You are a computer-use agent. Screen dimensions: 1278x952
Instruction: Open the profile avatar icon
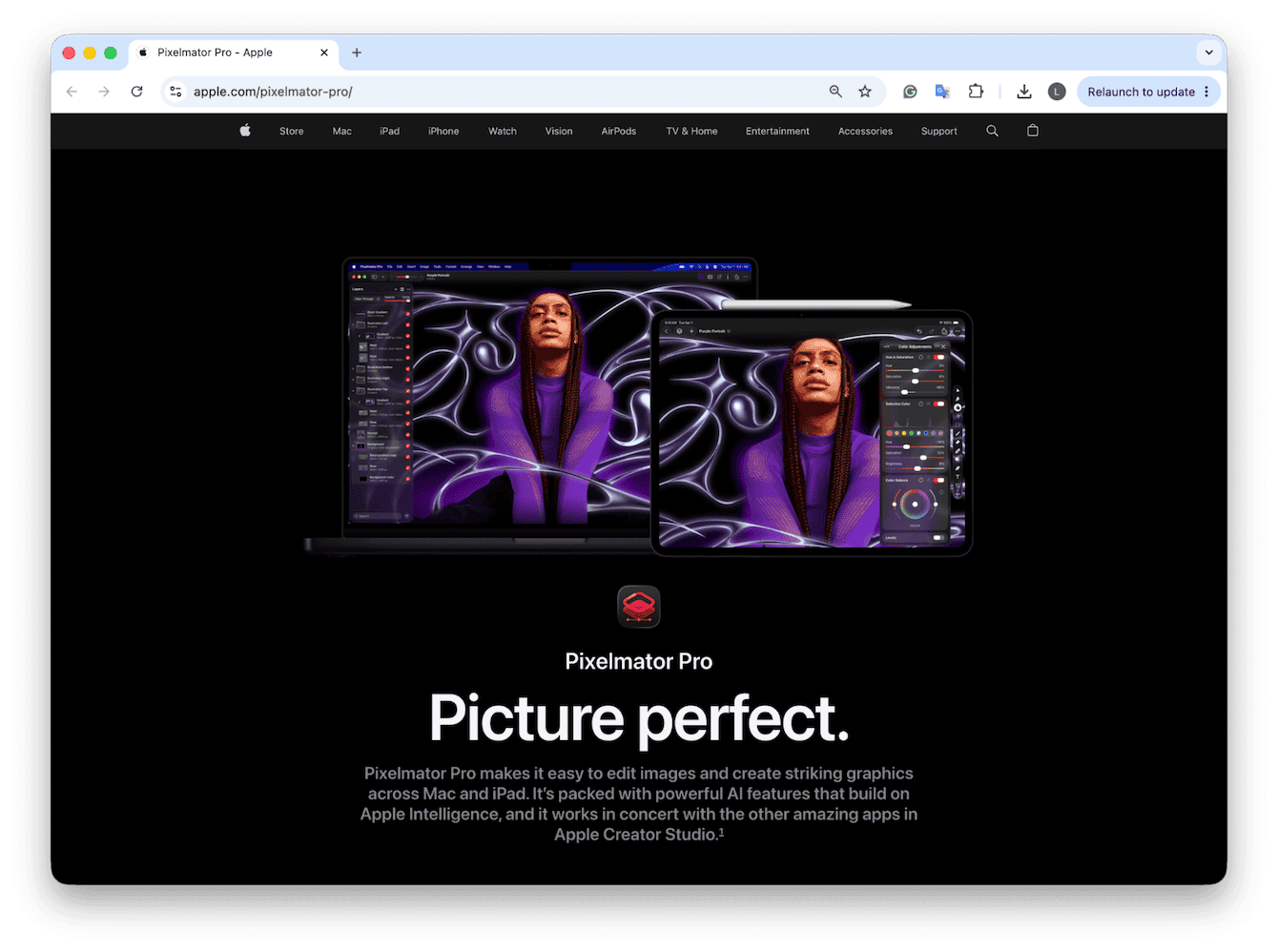coord(1056,92)
